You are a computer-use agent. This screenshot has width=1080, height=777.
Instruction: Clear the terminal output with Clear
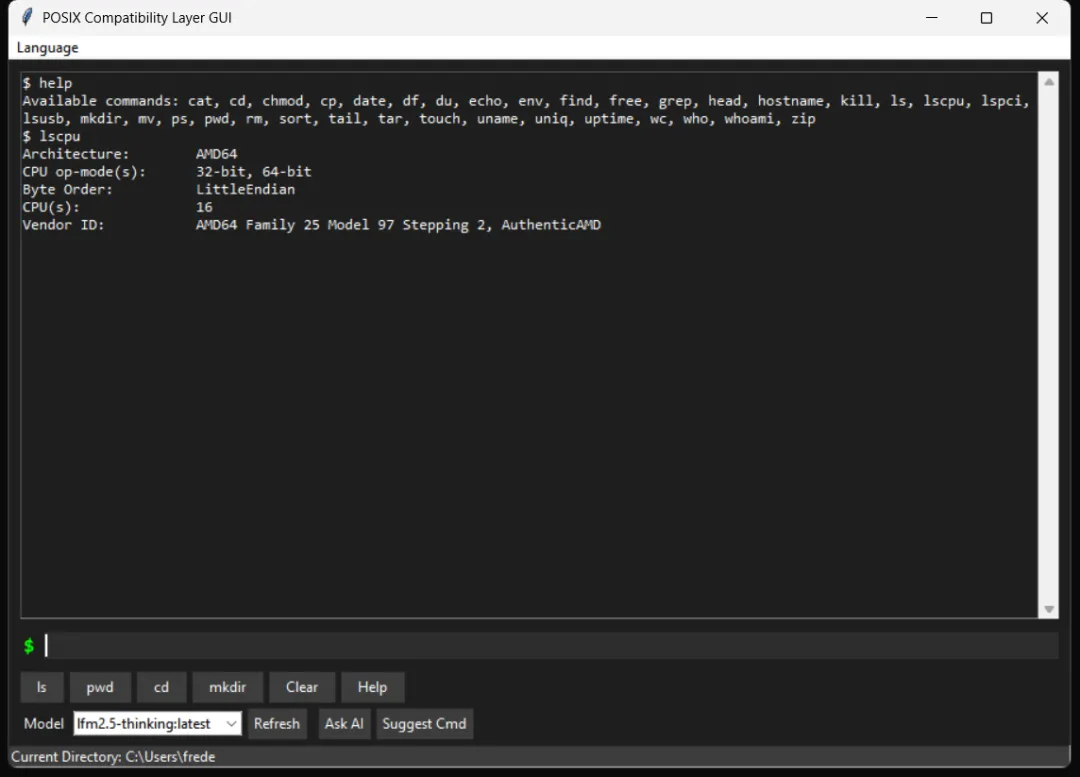coord(302,687)
